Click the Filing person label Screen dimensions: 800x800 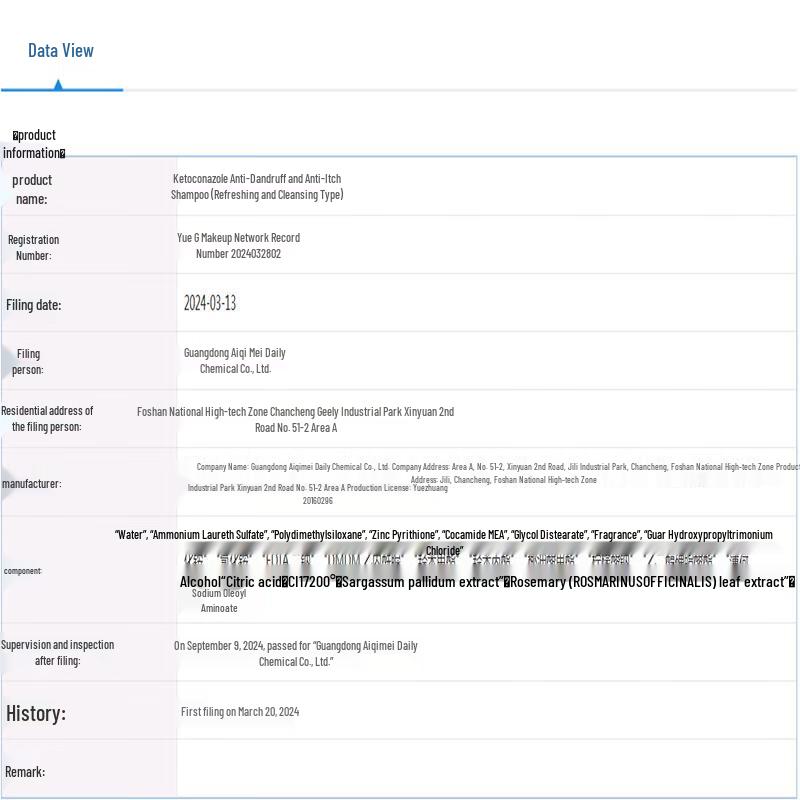click(28, 361)
